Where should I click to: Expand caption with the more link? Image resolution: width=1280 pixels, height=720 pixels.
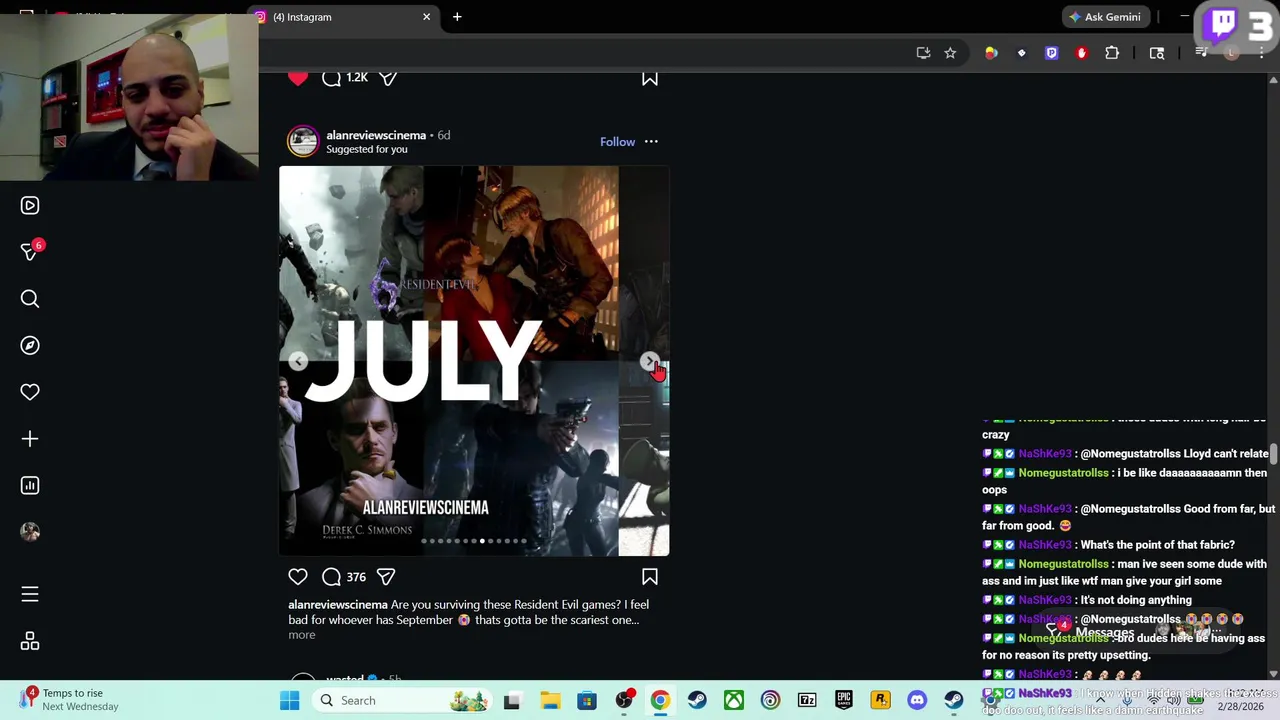[302, 635]
